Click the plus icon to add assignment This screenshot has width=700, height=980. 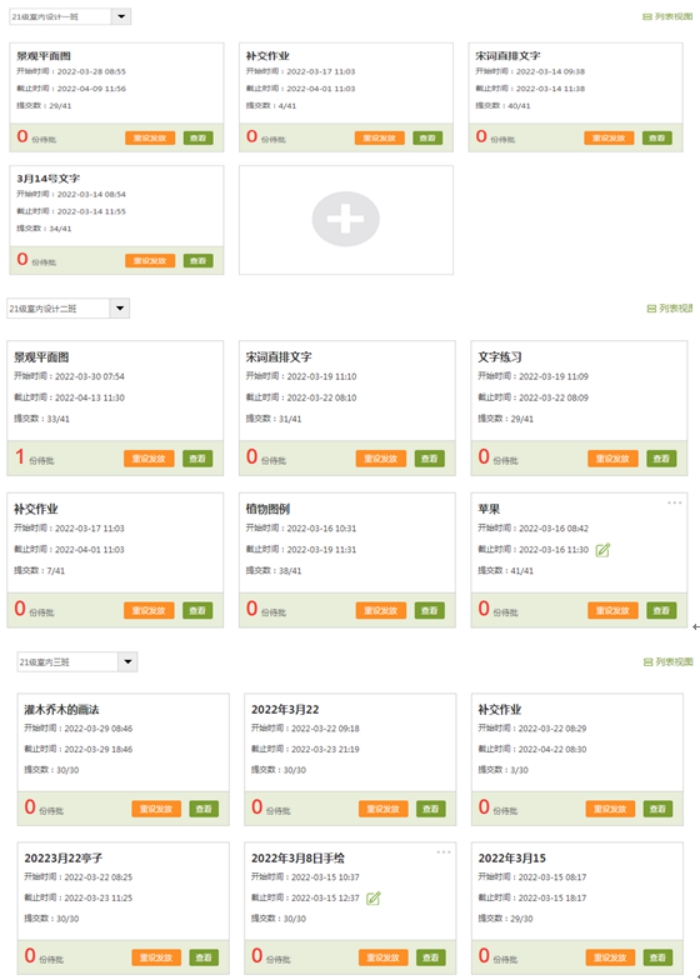[x=345, y=219]
